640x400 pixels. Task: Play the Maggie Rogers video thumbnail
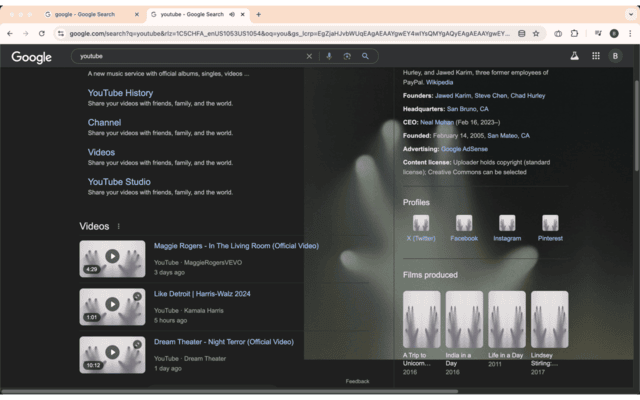[112, 258]
